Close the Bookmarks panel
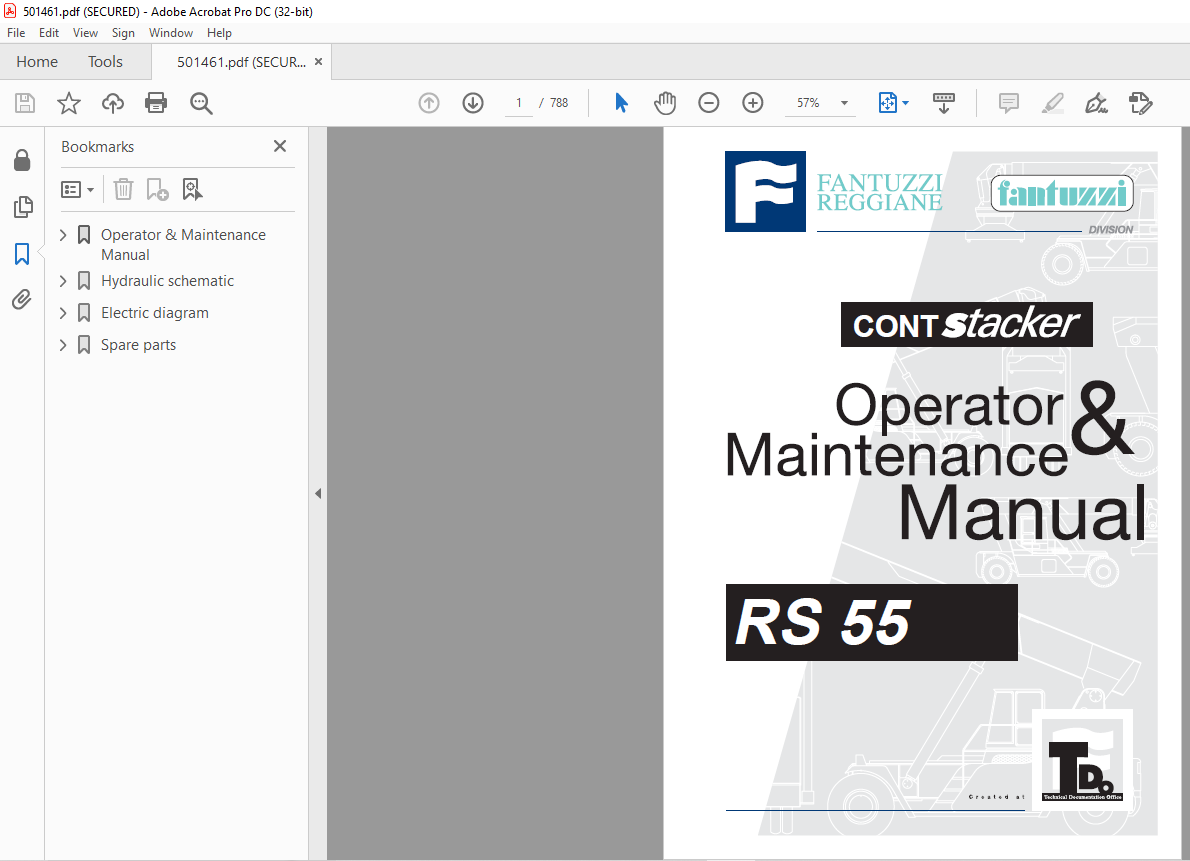 click(x=280, y=146)
